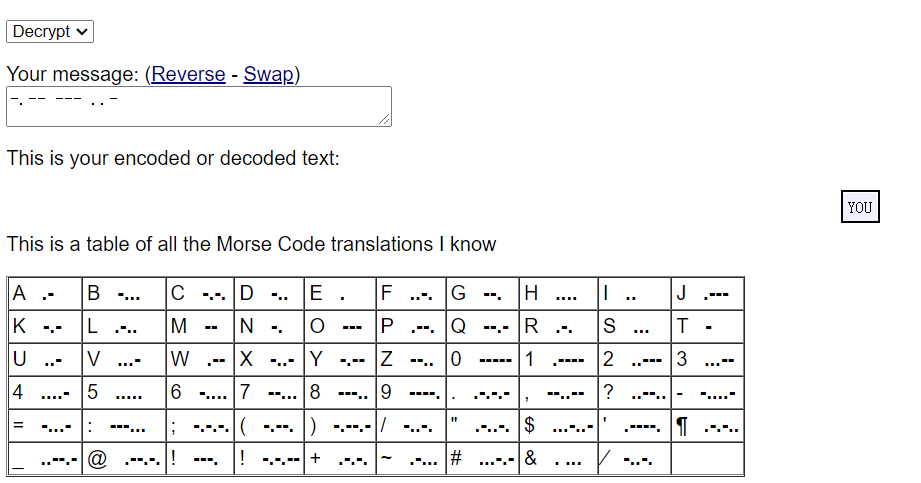
Task: Select the letter J Morse cell
Action: pyautogui.click(x=707, y=294)
